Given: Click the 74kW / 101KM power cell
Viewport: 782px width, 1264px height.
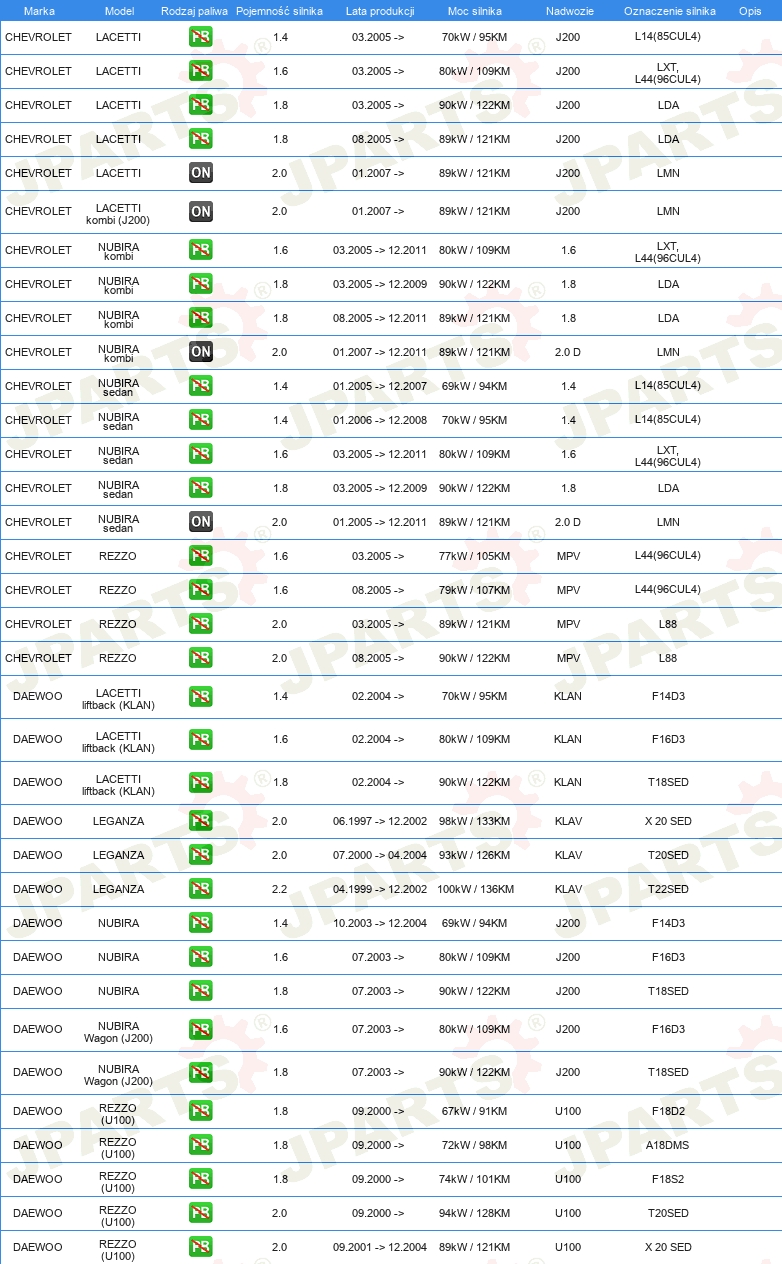Looking at the screenshot, I should [x=475, y=1179].
